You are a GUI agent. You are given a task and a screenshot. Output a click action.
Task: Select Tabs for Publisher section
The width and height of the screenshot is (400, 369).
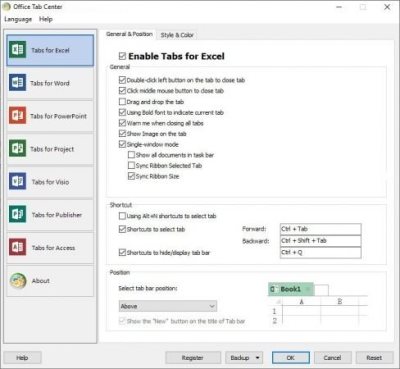pos(50,215)
